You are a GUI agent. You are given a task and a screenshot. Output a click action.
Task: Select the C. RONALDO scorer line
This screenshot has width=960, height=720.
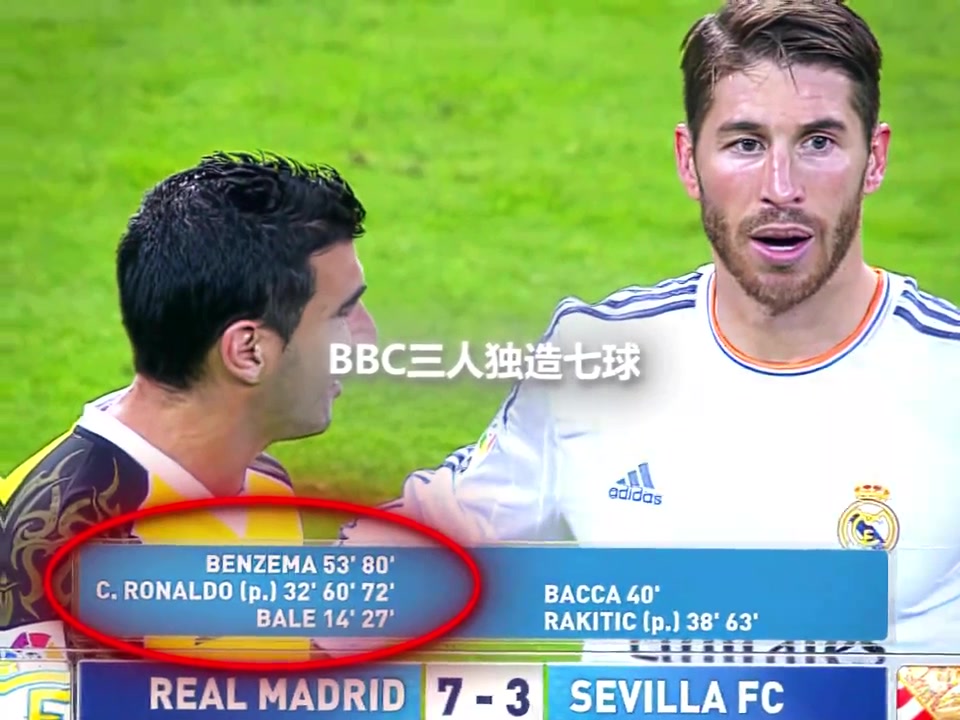click(245, 591)
